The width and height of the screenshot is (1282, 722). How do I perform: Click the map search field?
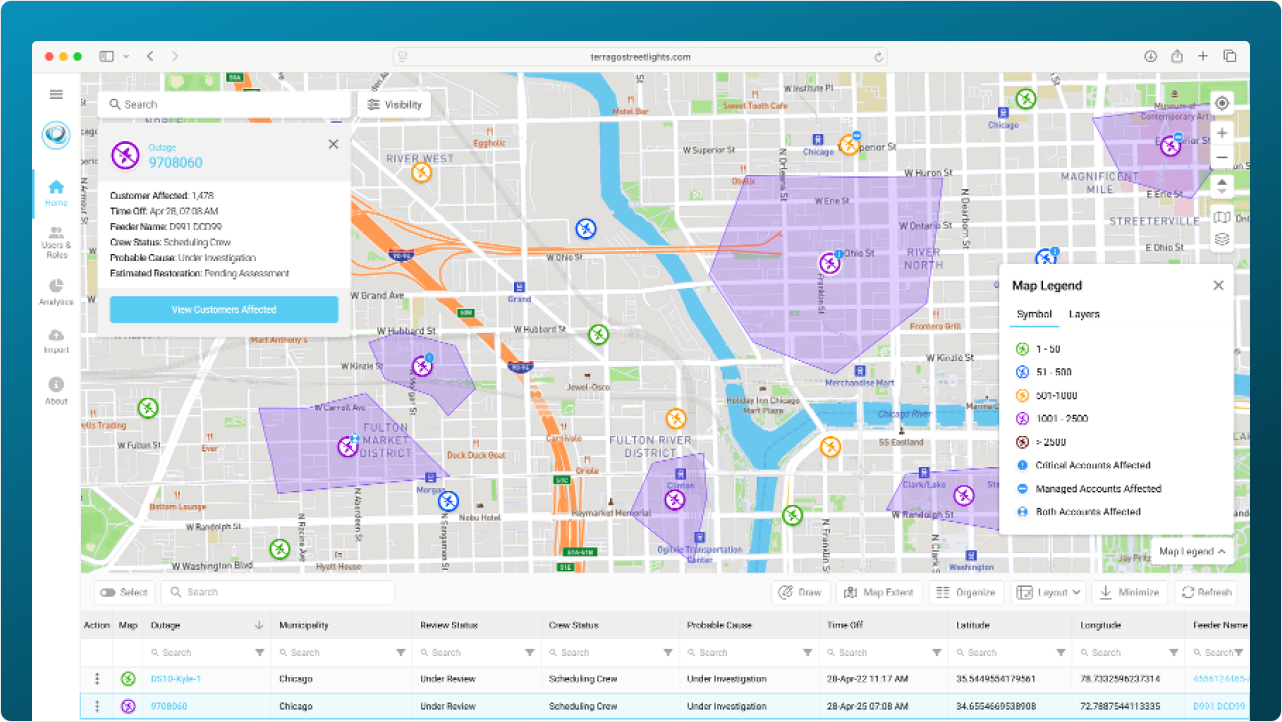coord(230,104)
